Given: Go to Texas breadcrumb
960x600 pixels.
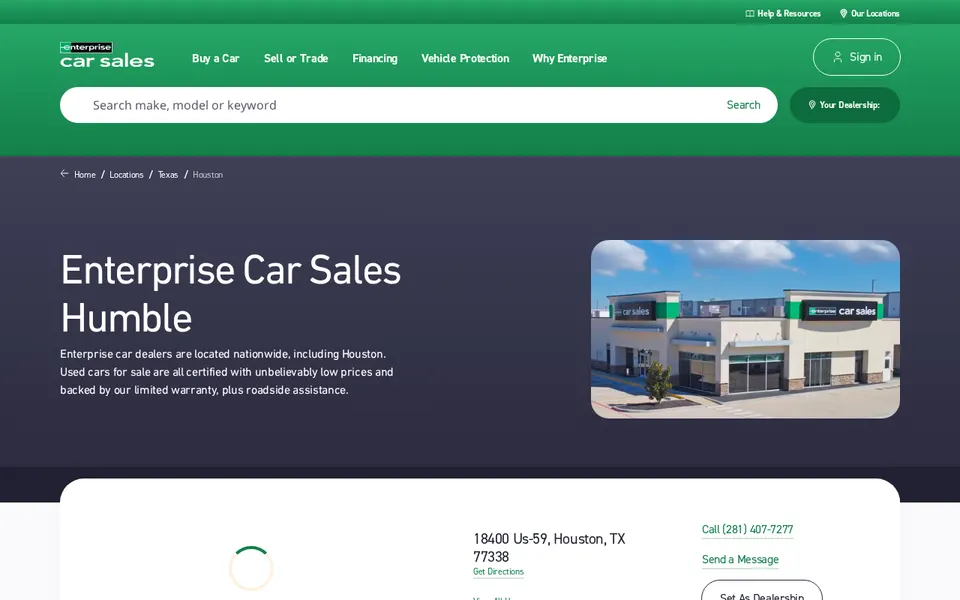Looking at the screenshot, I should pyautogui.click(x=168, y=174).
